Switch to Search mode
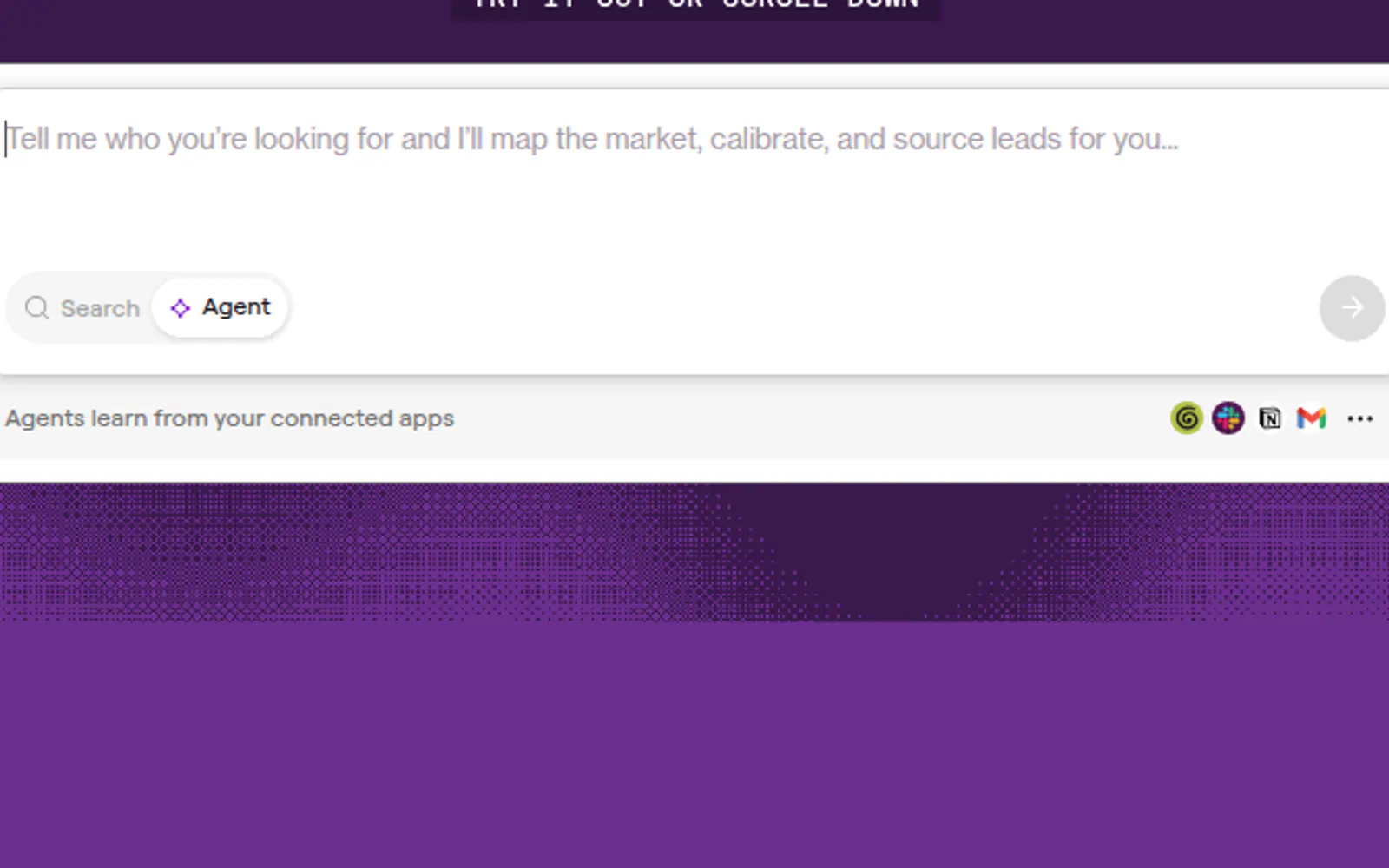The image size is (1389, 868). [x=82, y=308]
